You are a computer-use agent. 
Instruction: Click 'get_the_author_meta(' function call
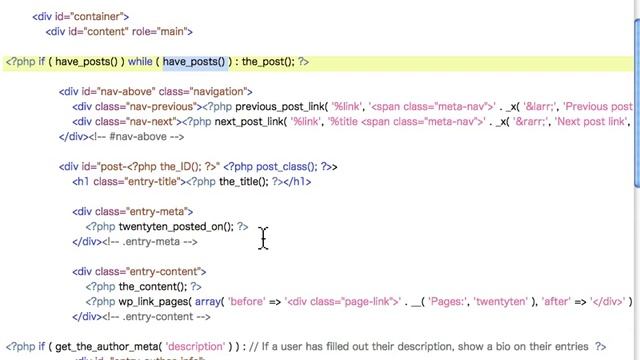click(x=108, y=347)
